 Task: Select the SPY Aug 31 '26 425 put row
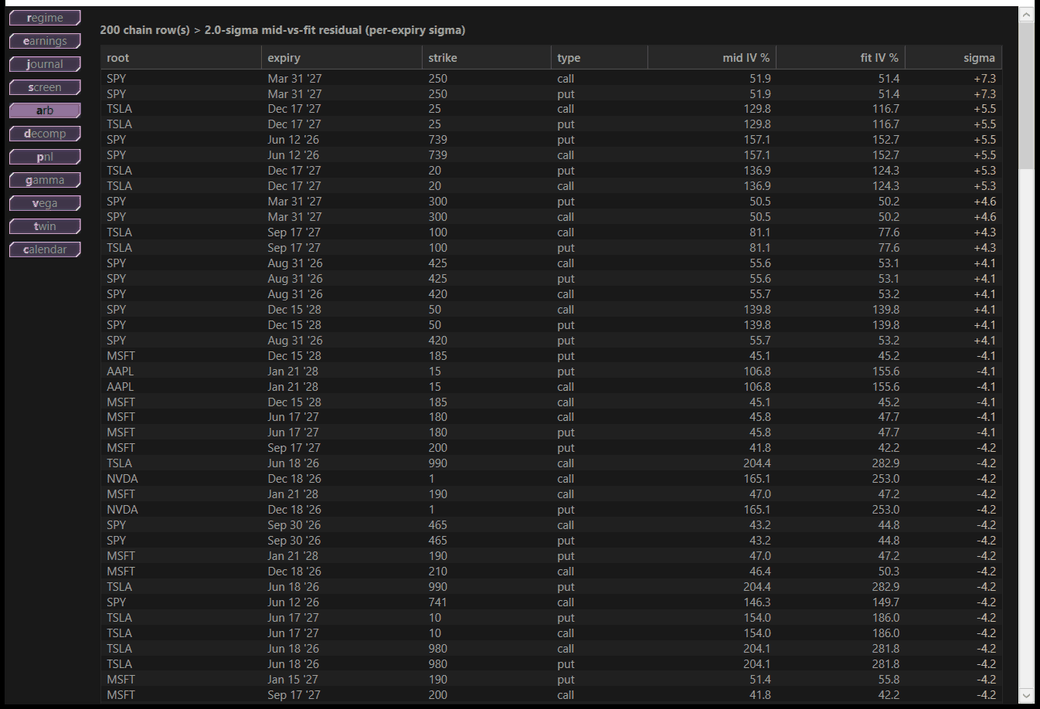point(551,279)
